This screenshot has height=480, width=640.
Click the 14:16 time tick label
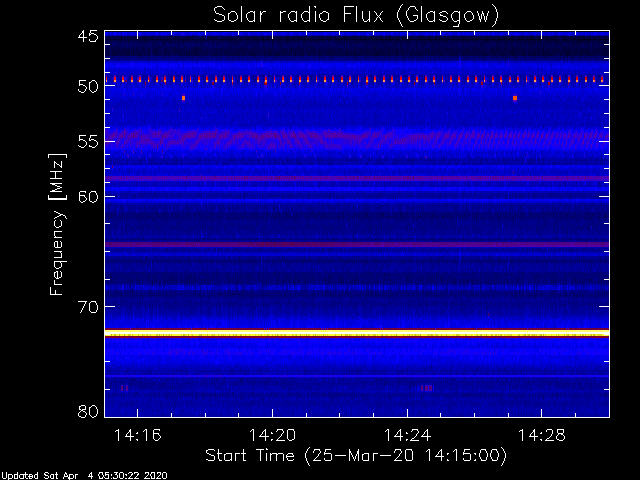[x=138, y=435]
